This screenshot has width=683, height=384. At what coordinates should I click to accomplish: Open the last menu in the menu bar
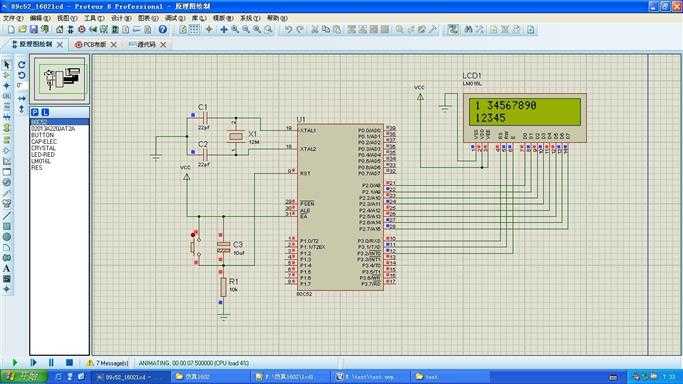[277, 18]
